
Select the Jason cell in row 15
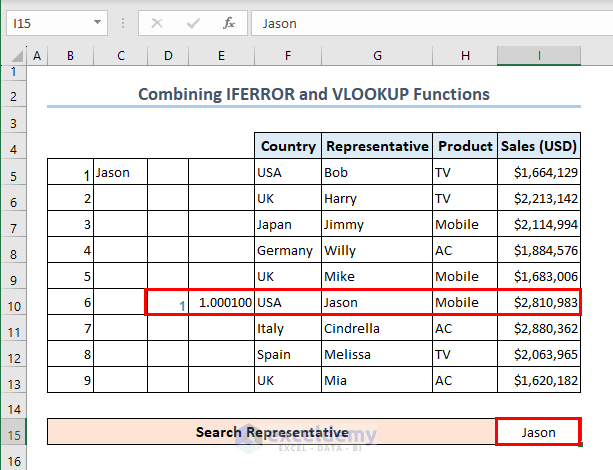(x=539, y=432)
